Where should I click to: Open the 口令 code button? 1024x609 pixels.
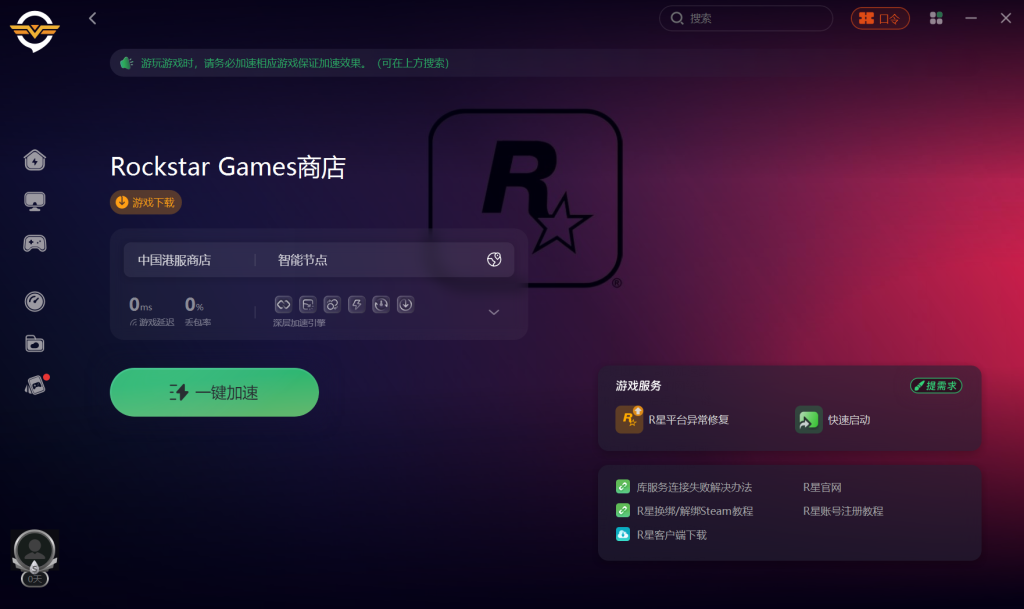(x=880, y=18)
